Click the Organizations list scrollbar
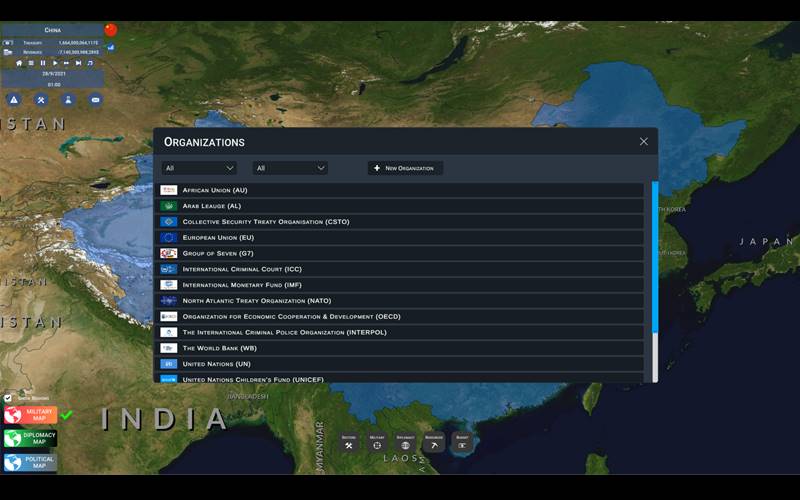 click(655, 260)
